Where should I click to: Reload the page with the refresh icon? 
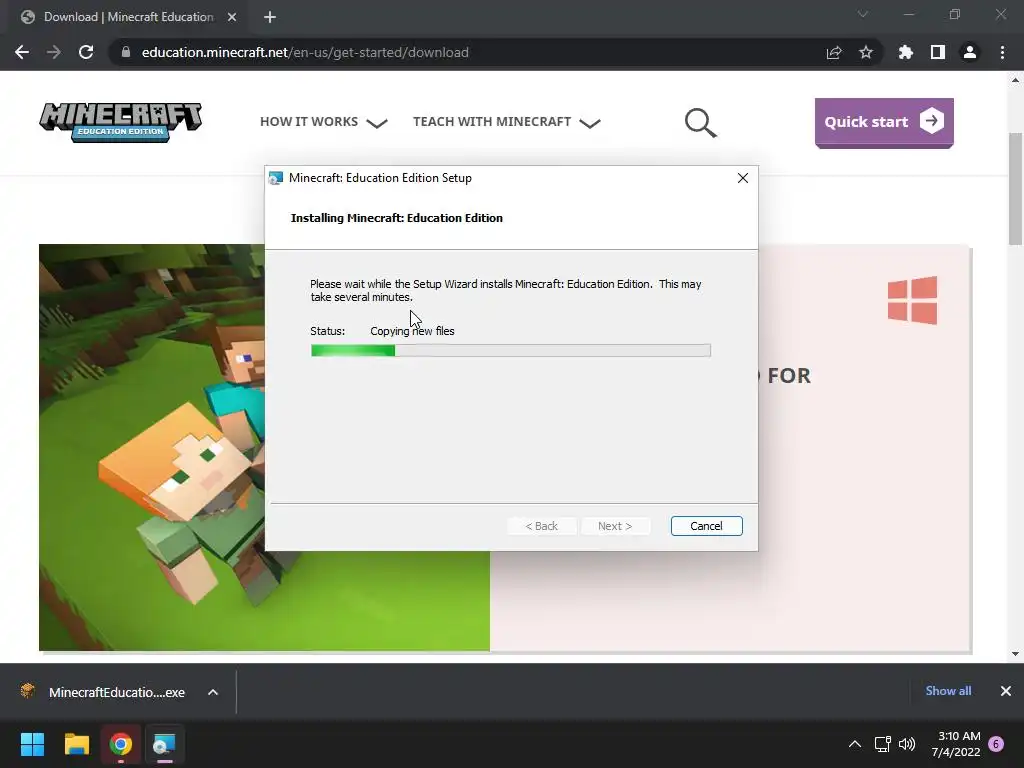click(x=86, y=52)
